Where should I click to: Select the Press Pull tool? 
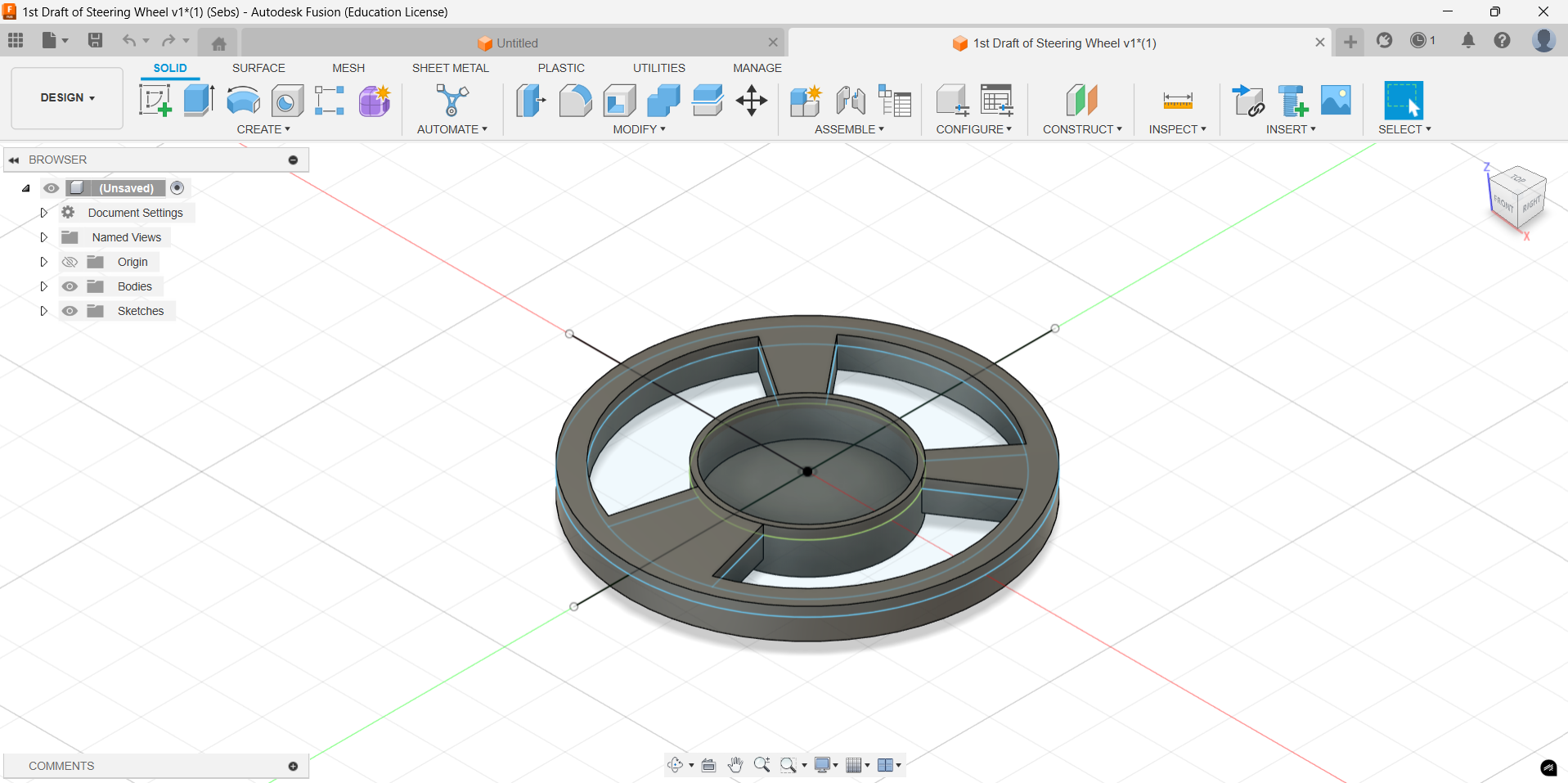pos(530,100)
